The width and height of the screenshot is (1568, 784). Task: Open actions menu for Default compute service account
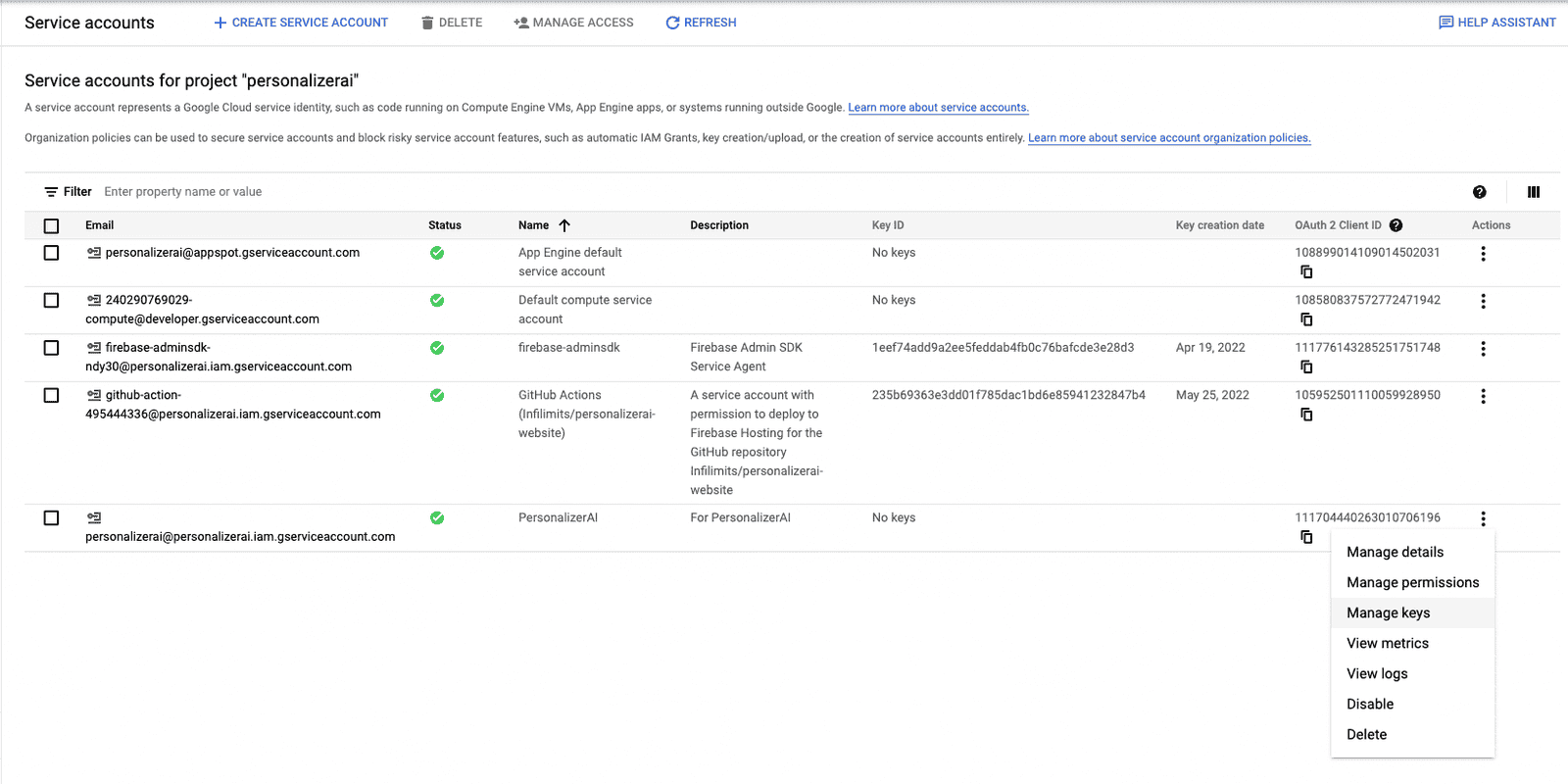click(1483, 302)
